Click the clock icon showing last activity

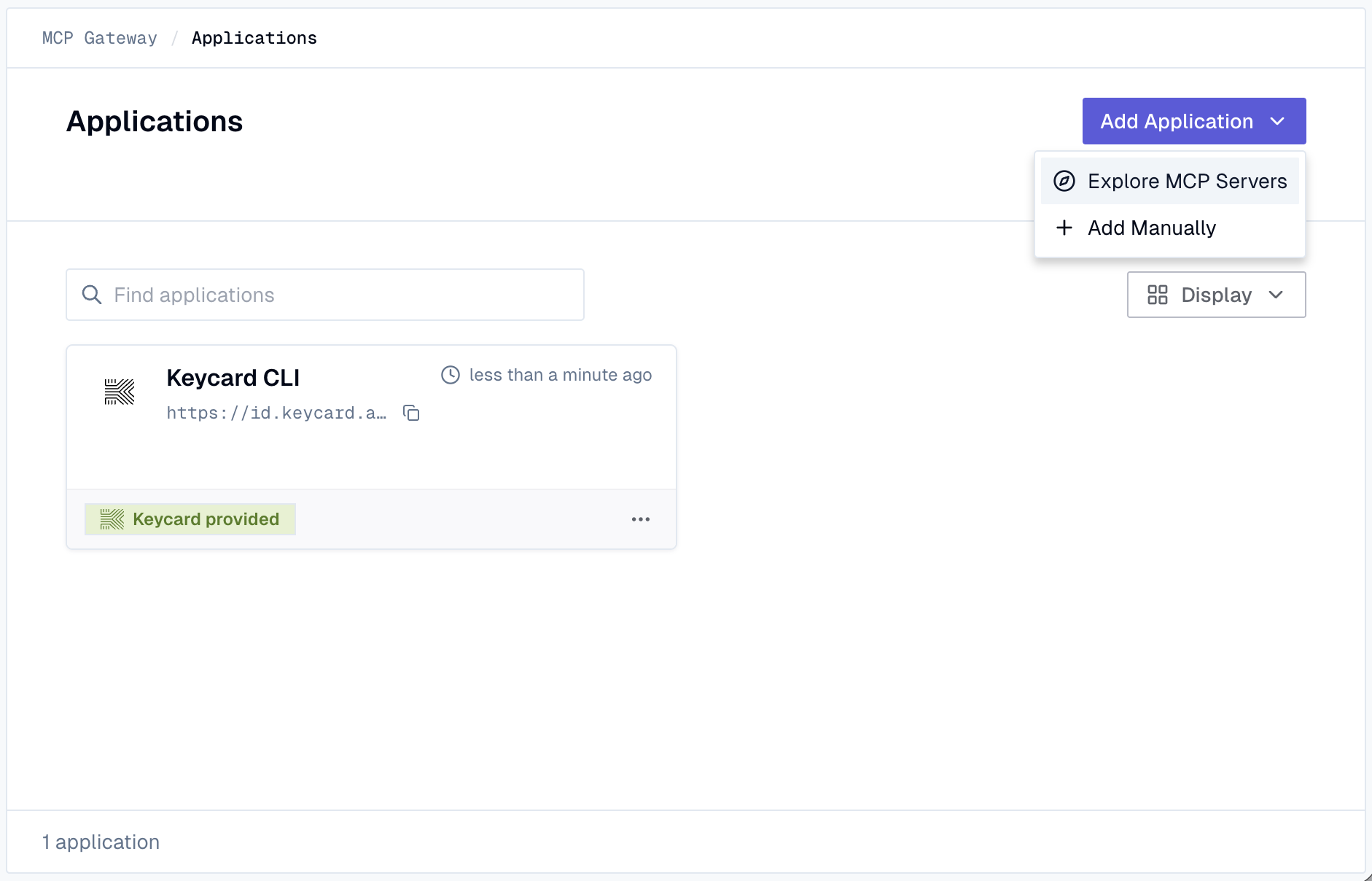pyautogui.click(x=450, y=375)
